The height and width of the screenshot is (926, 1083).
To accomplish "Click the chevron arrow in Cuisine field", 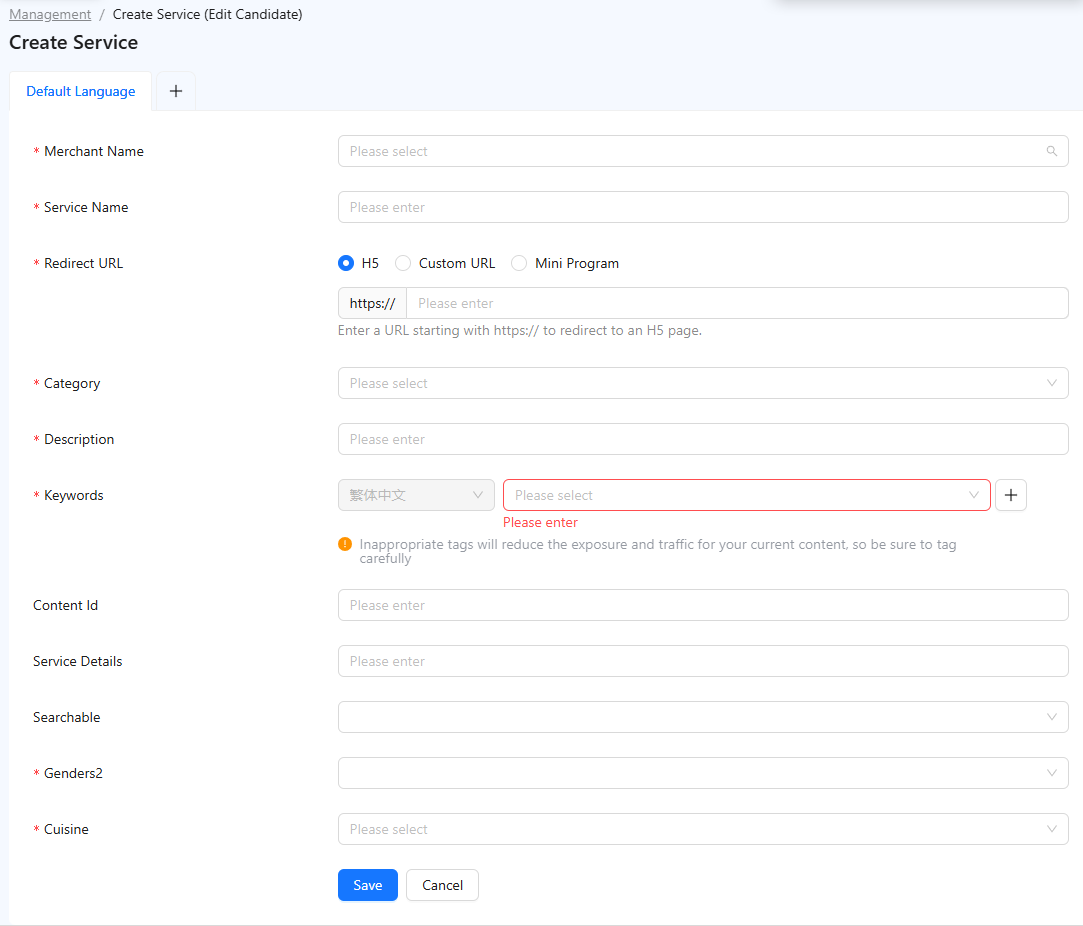I will coord(1051,829).
